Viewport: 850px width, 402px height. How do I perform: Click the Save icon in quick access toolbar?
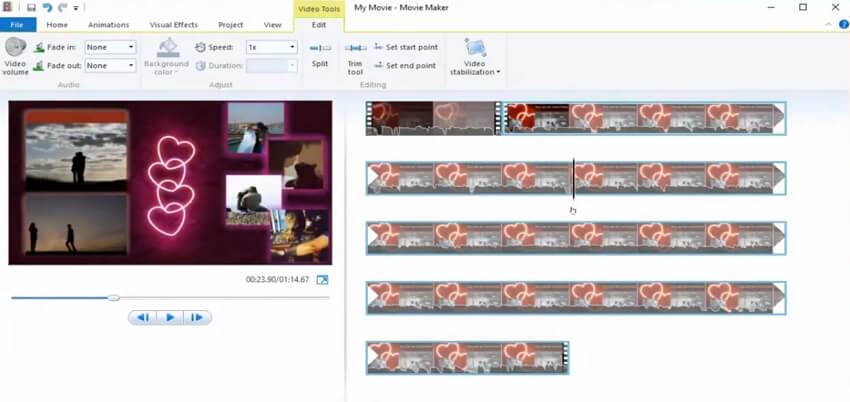coord(31,8)
